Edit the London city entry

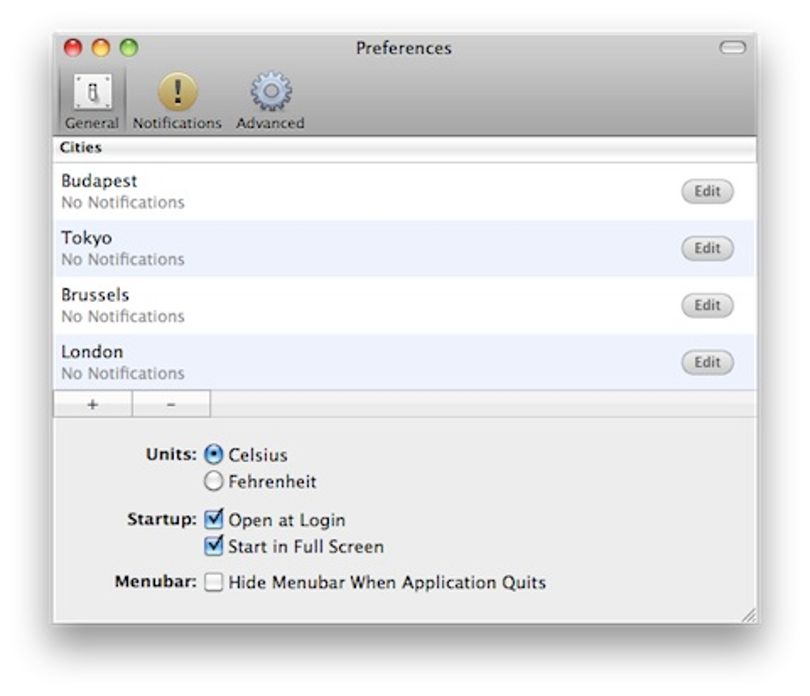coord(707,362)
